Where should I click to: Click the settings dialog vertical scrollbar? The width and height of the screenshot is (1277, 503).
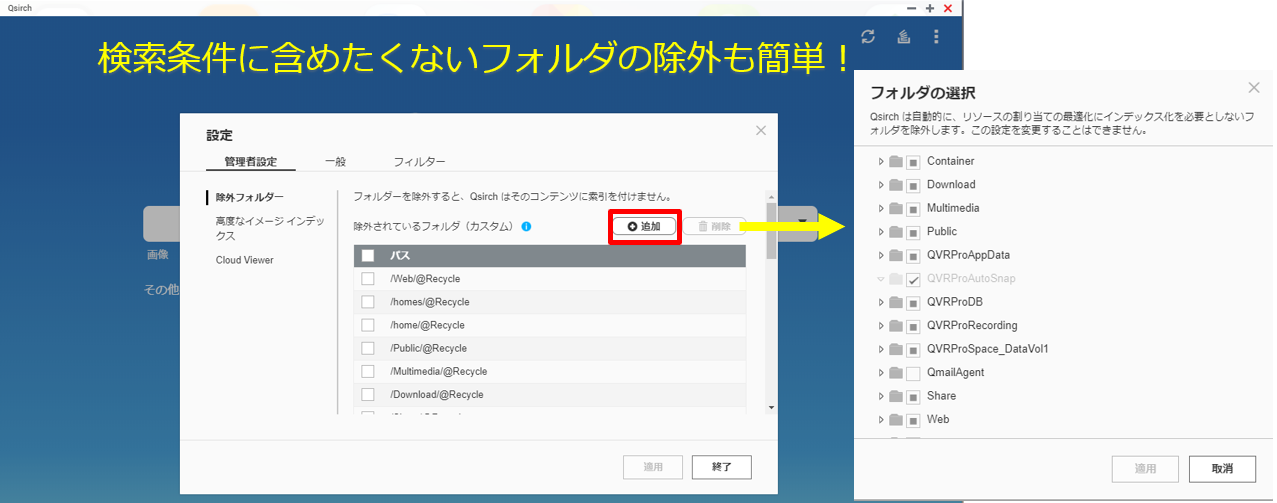pos(771,300)
